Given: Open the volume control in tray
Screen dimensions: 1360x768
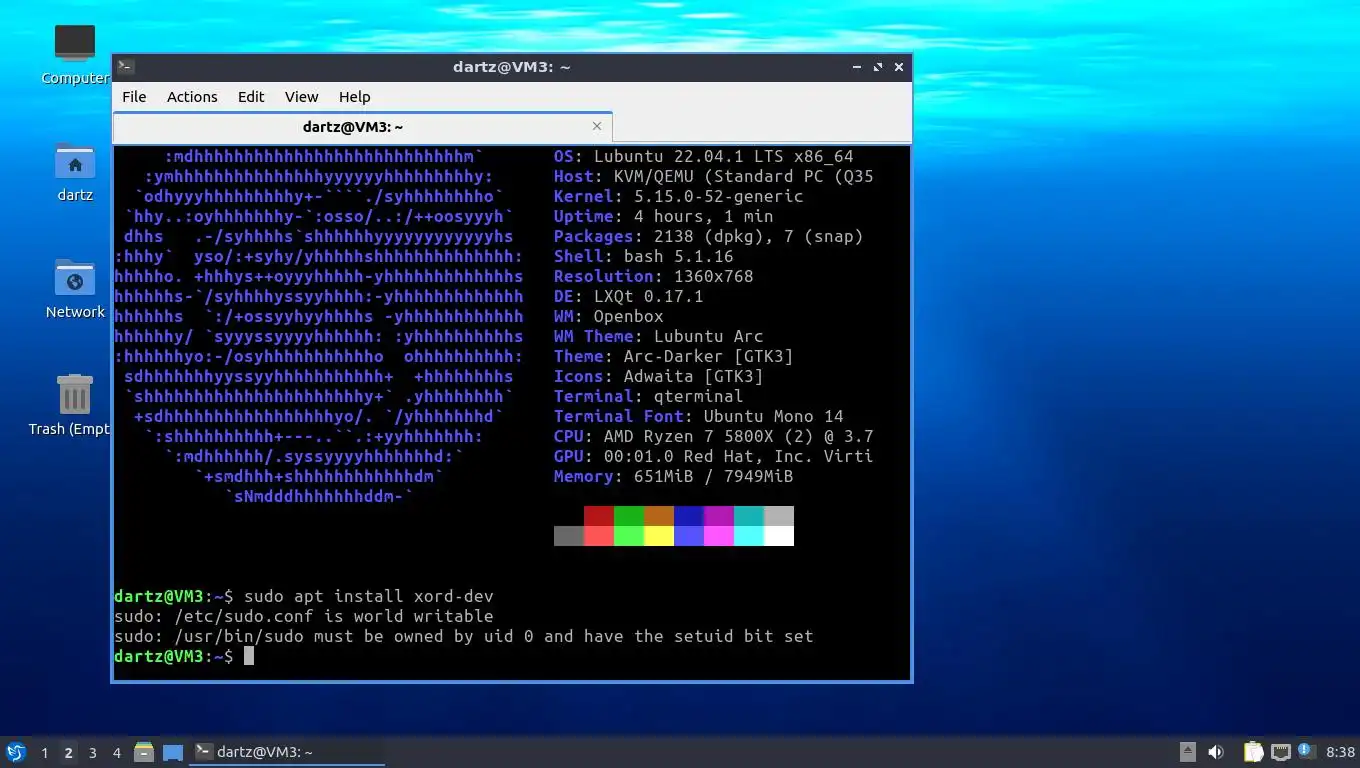Looking at the screenshot, I should click(1216, 752).
